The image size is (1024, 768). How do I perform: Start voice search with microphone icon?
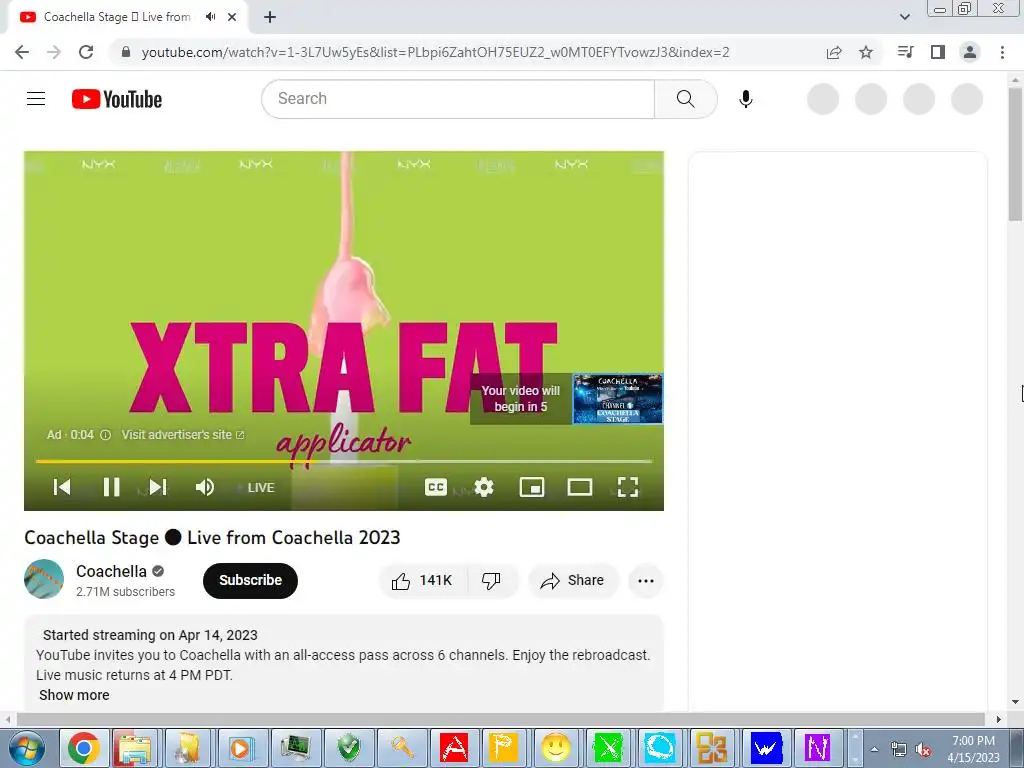pos(745,99)
